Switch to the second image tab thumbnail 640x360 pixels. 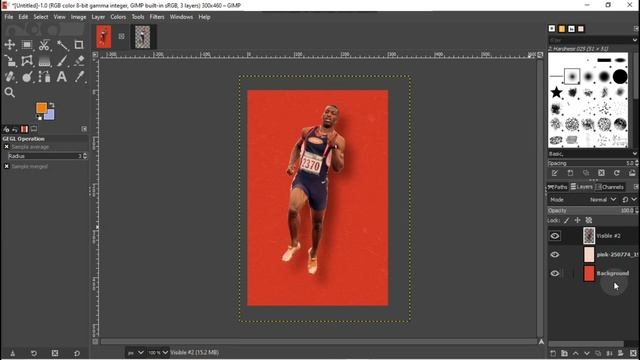tap(142, 37)
